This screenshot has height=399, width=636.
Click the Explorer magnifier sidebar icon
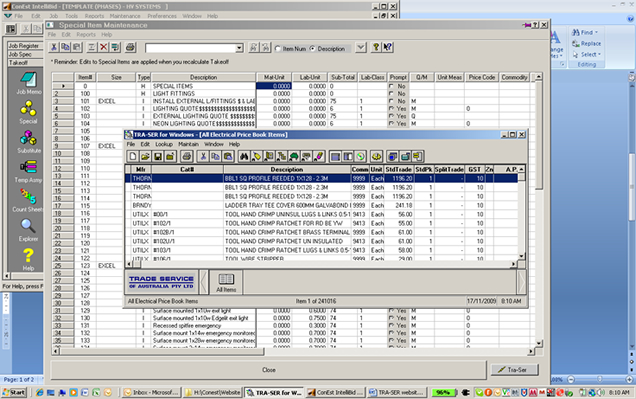(x=28, y=230)
